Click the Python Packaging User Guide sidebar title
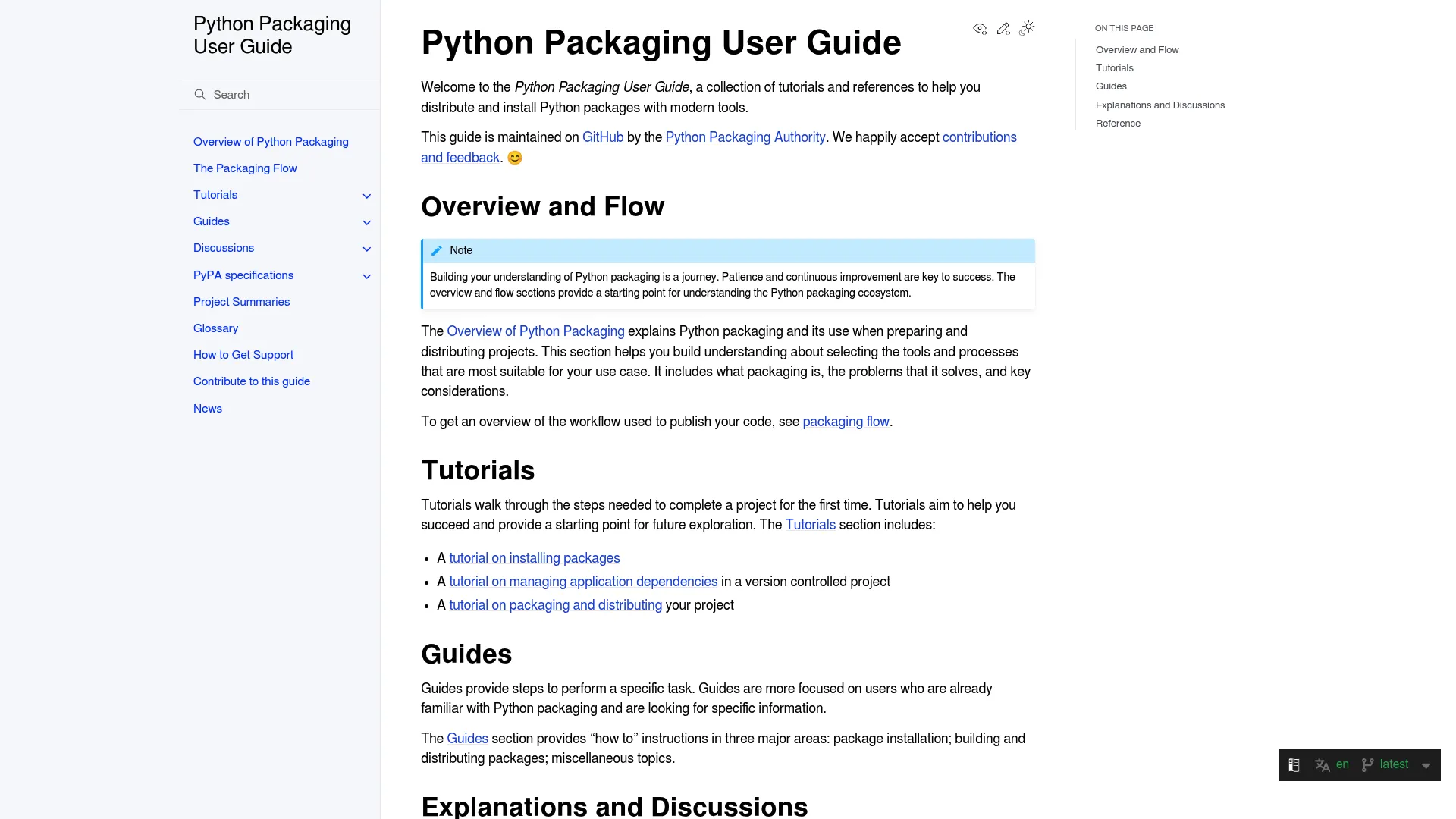The width and height of the screenshot is (1456, 819). [272, 35]
